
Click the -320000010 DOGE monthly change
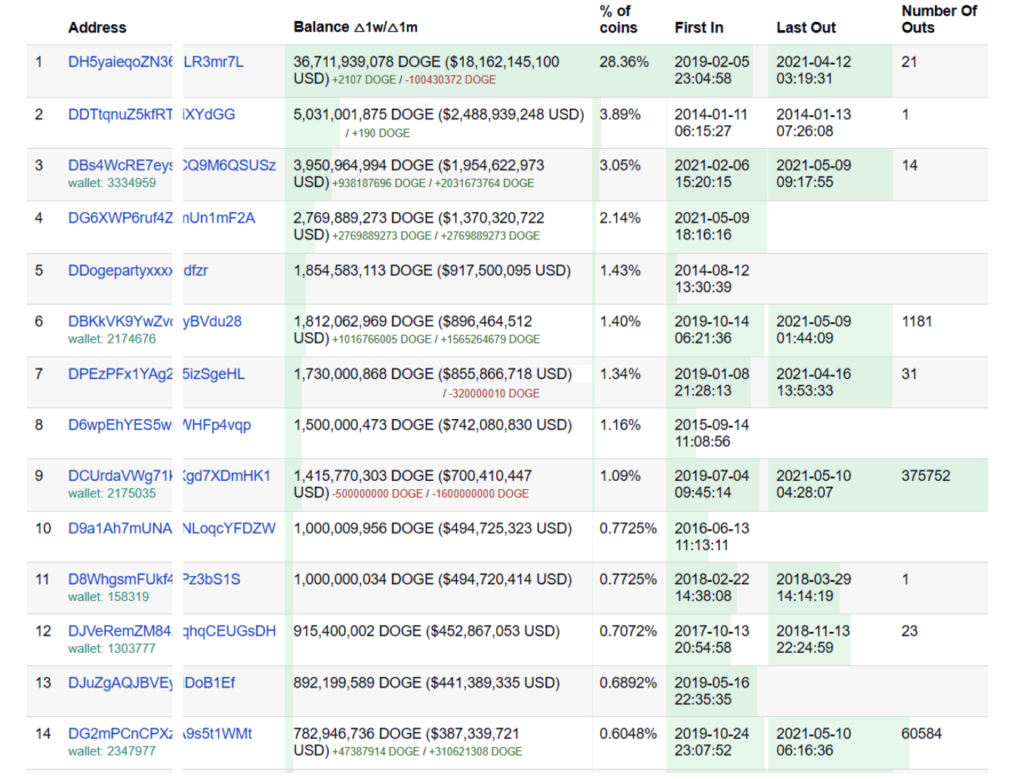click(494, 394)
